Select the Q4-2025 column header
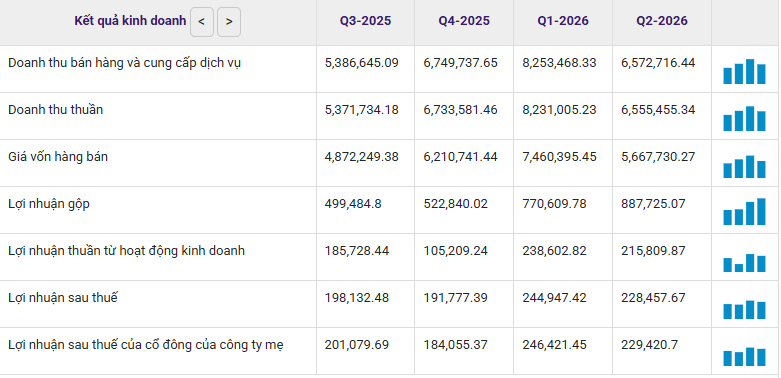 click(x=464, y=21)
